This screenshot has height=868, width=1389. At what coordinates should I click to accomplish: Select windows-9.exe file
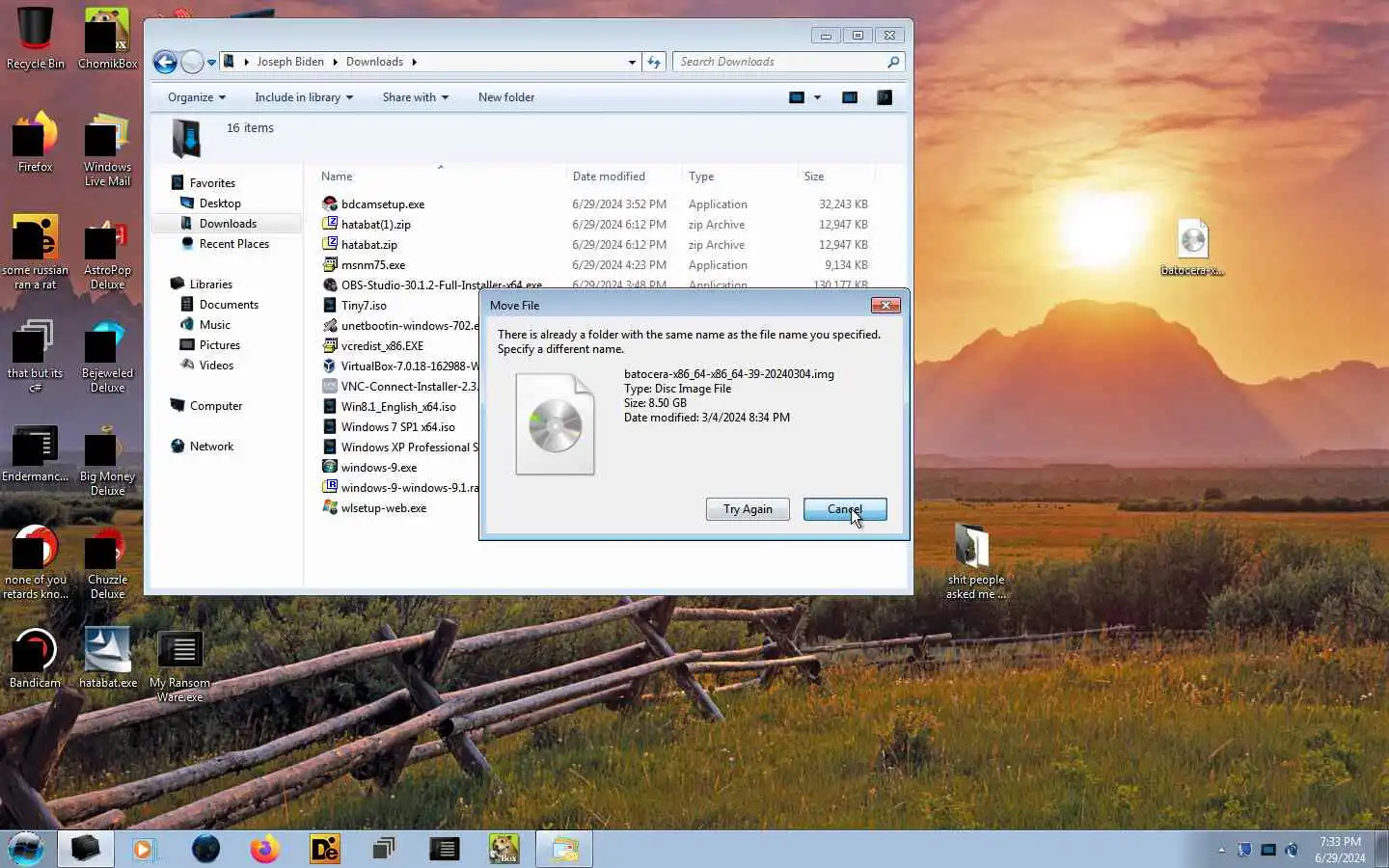379,468
